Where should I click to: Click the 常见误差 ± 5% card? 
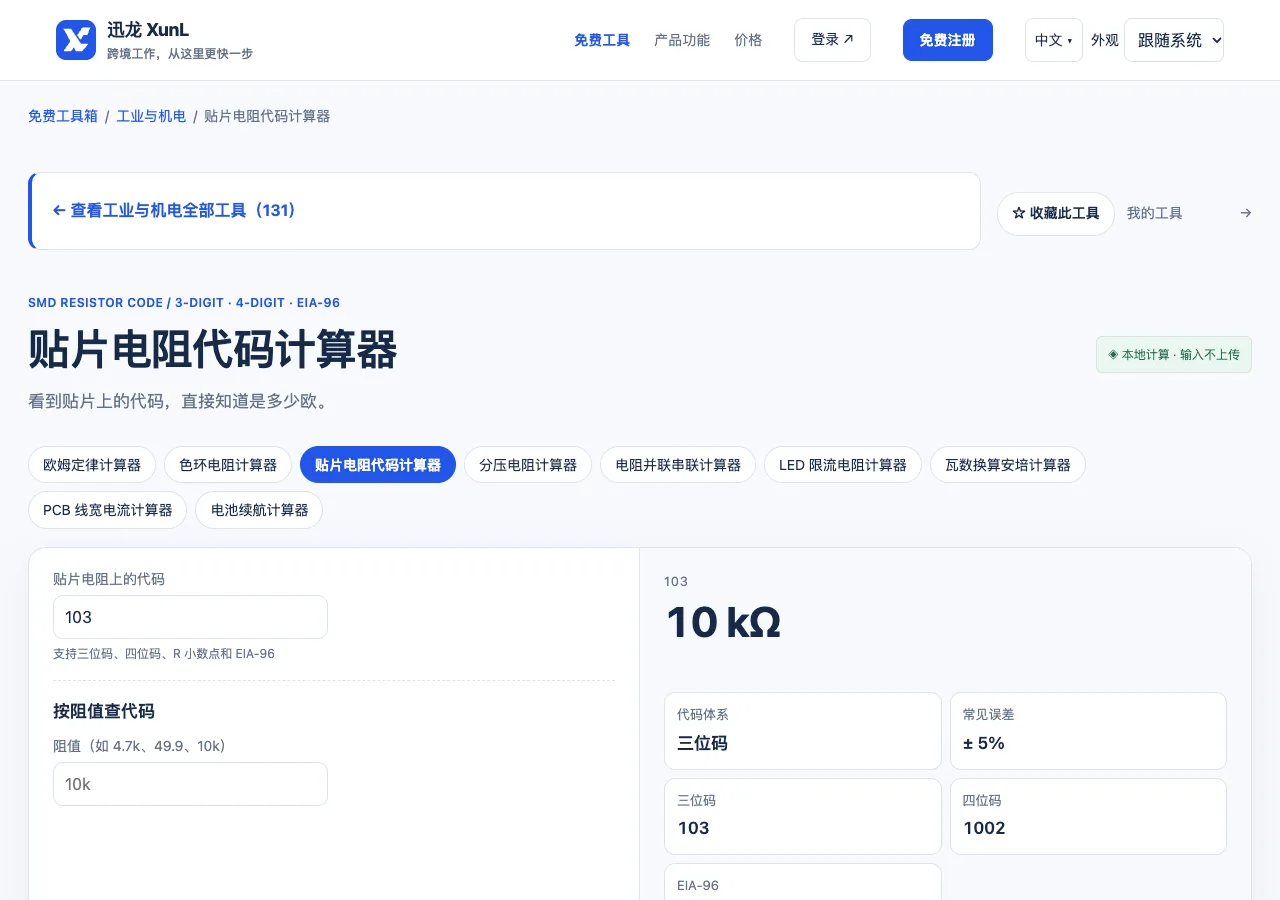1088,731
